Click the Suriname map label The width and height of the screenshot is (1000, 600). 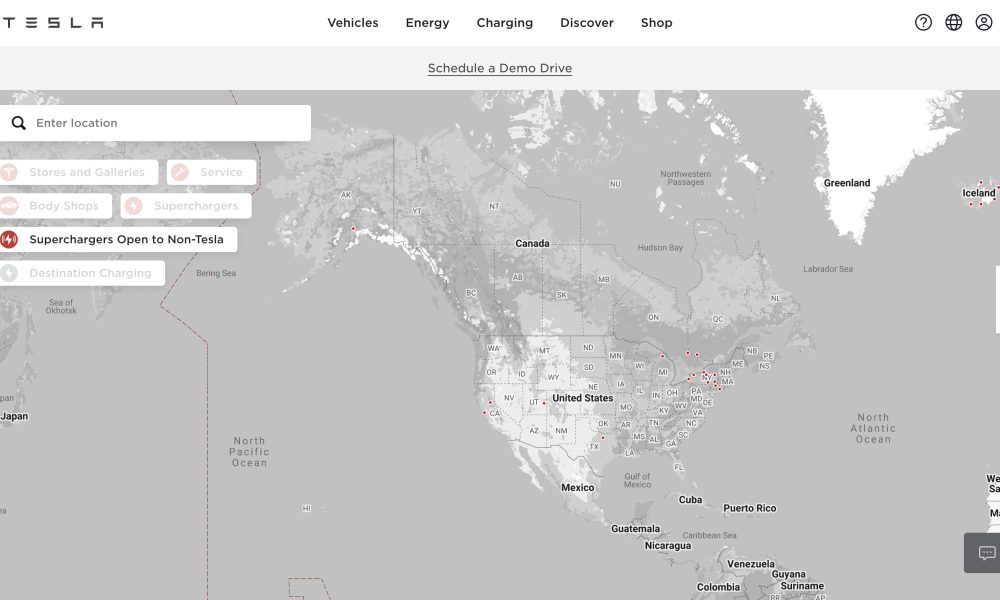point(802,586)
